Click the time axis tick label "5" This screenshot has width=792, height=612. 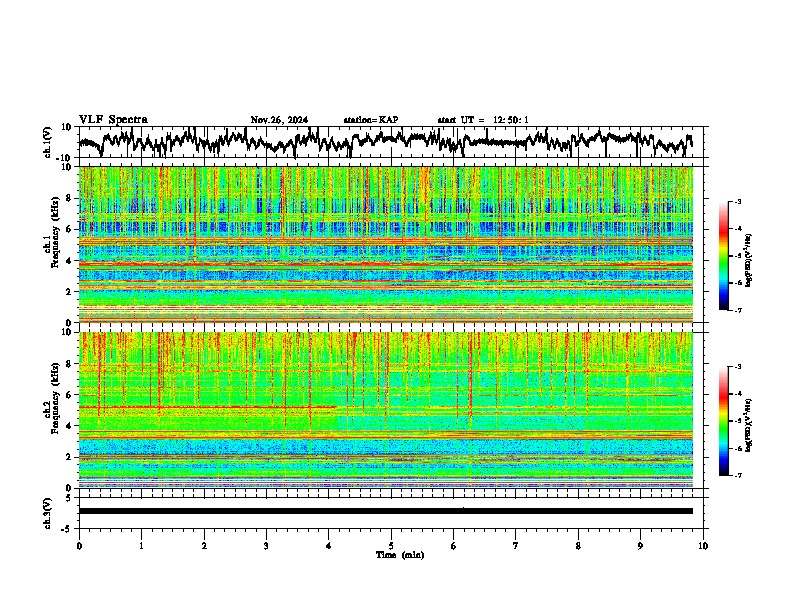391,546
